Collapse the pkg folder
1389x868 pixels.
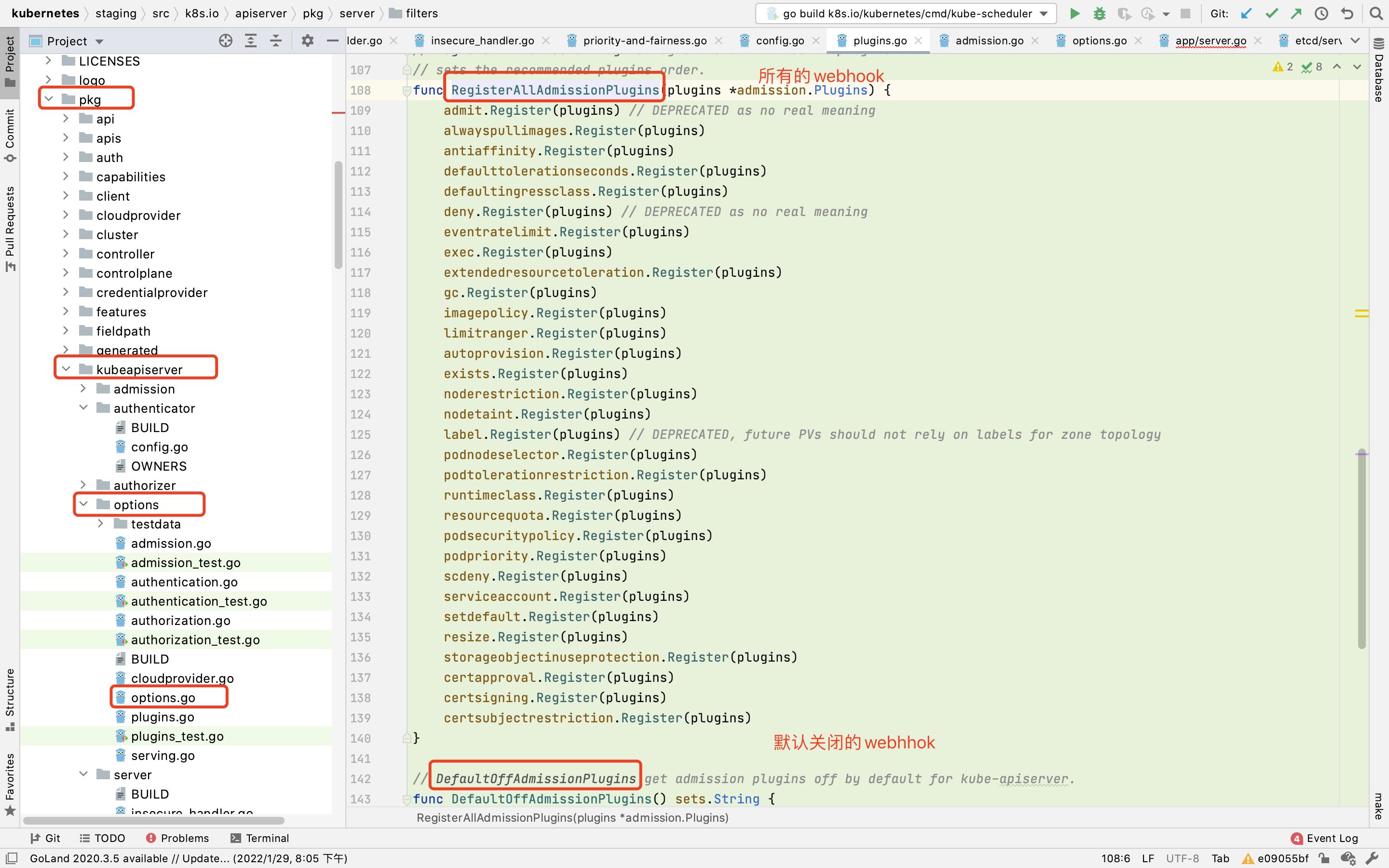tap(49, 99)
